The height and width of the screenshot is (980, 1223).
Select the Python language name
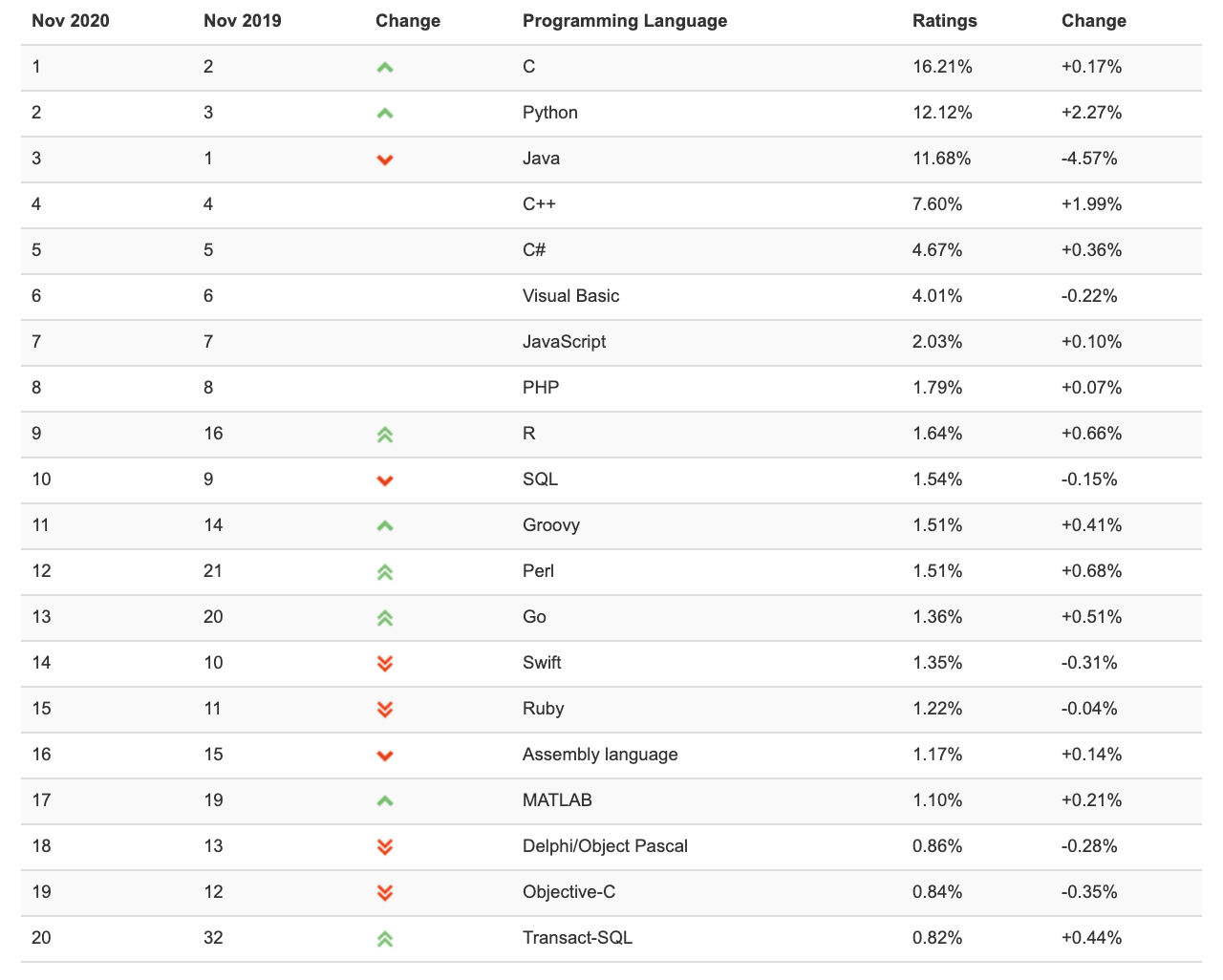coord(550,113)
